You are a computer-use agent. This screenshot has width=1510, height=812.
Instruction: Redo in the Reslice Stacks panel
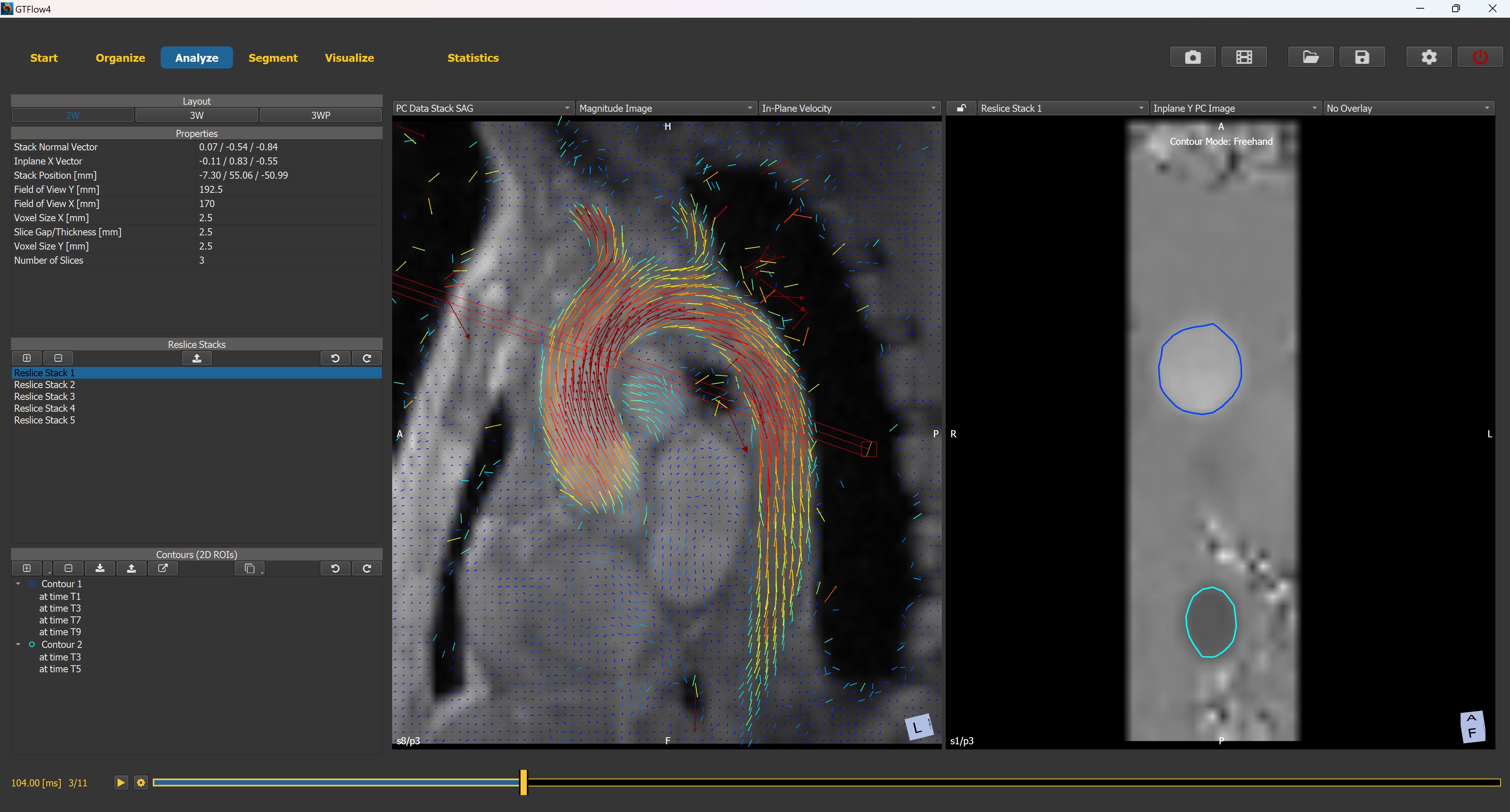coord(367,358)
